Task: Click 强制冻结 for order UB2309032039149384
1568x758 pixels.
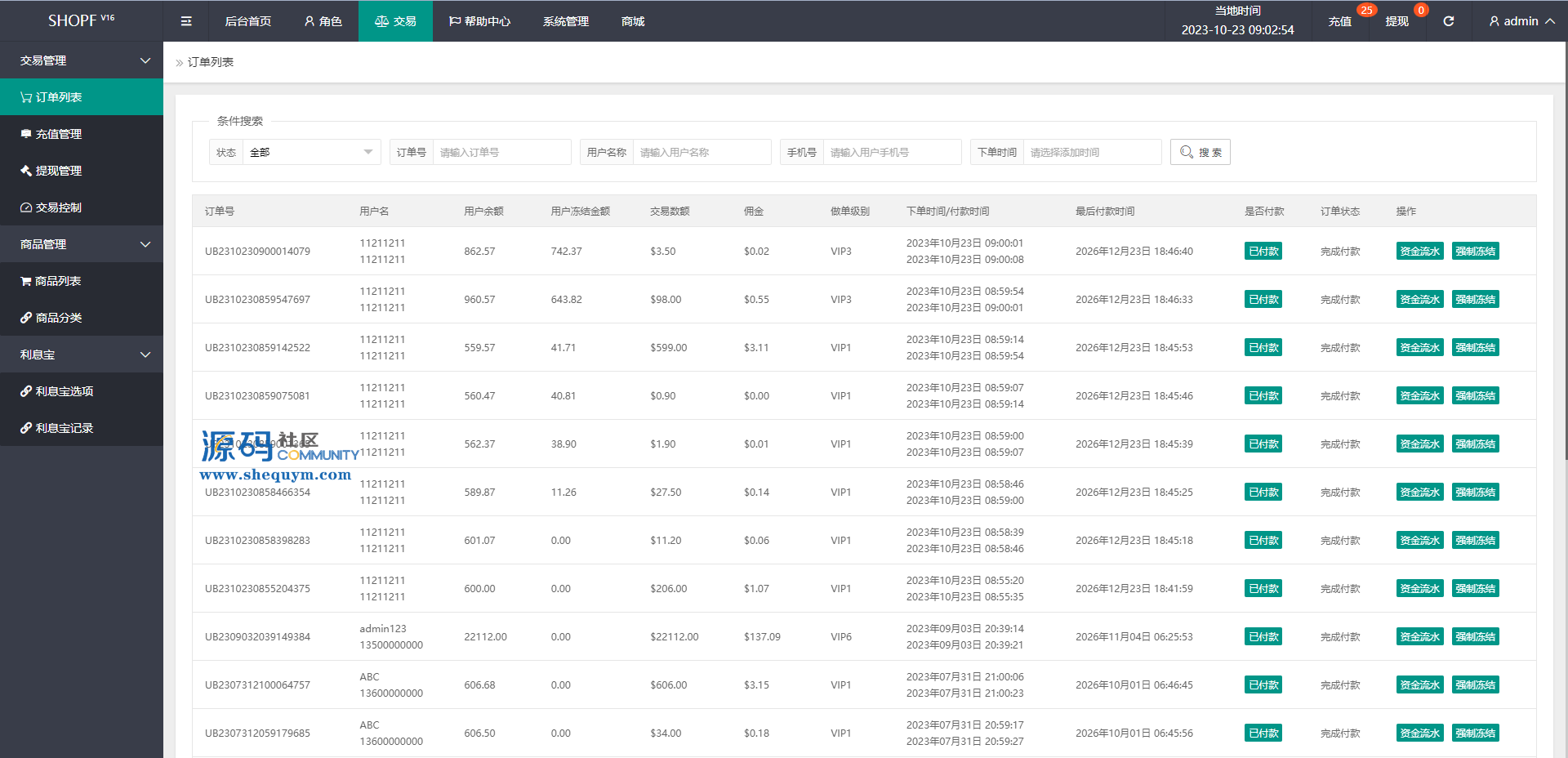Action: tap(1476, 637)
